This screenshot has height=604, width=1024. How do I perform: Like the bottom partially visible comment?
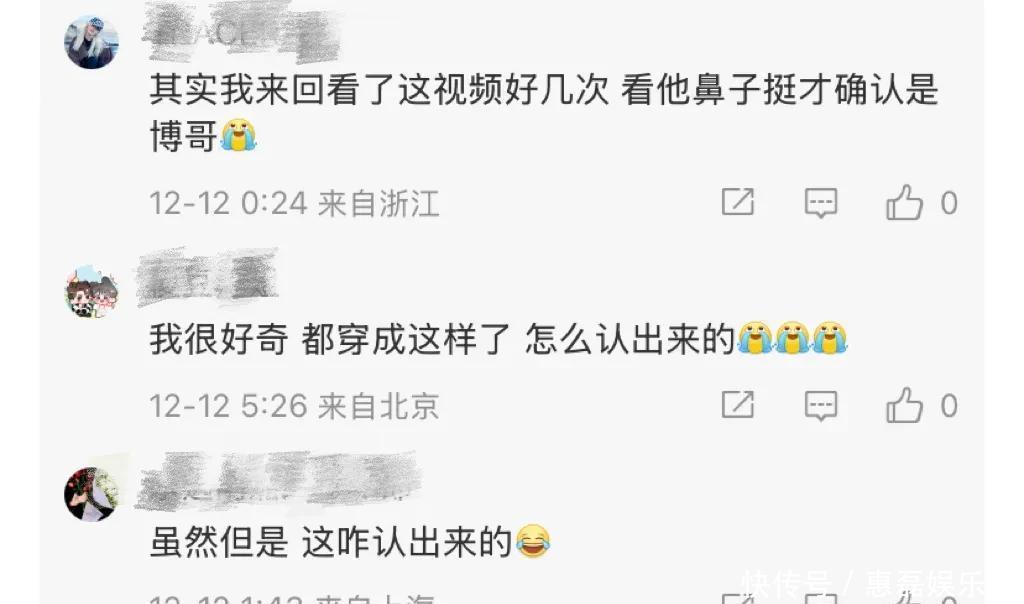[904, 597]
